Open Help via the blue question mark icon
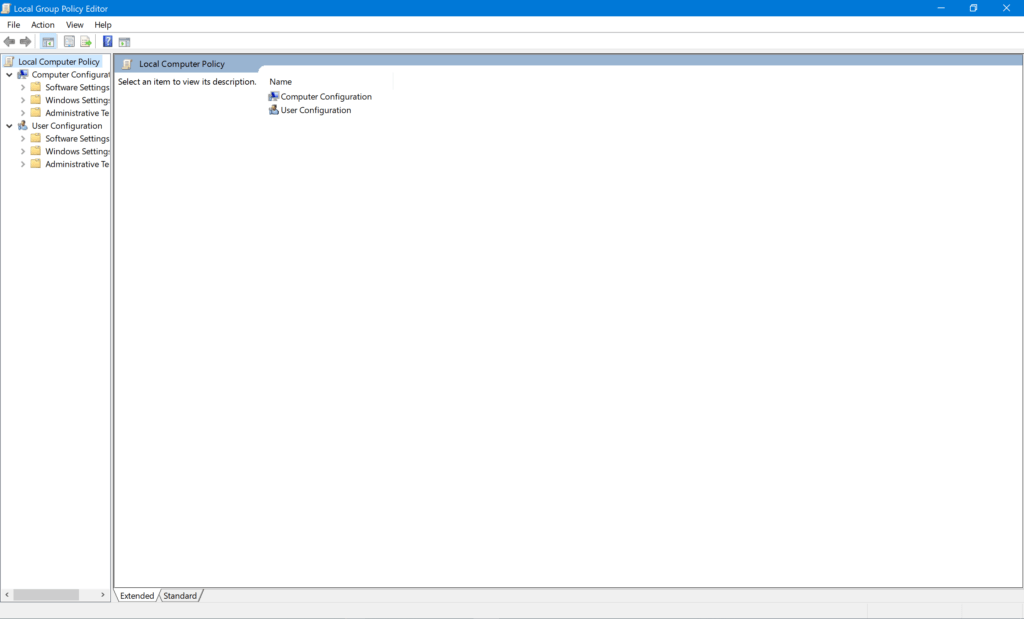The height and width of the screenshot is (619, 1024). click(x=108, y=42)
